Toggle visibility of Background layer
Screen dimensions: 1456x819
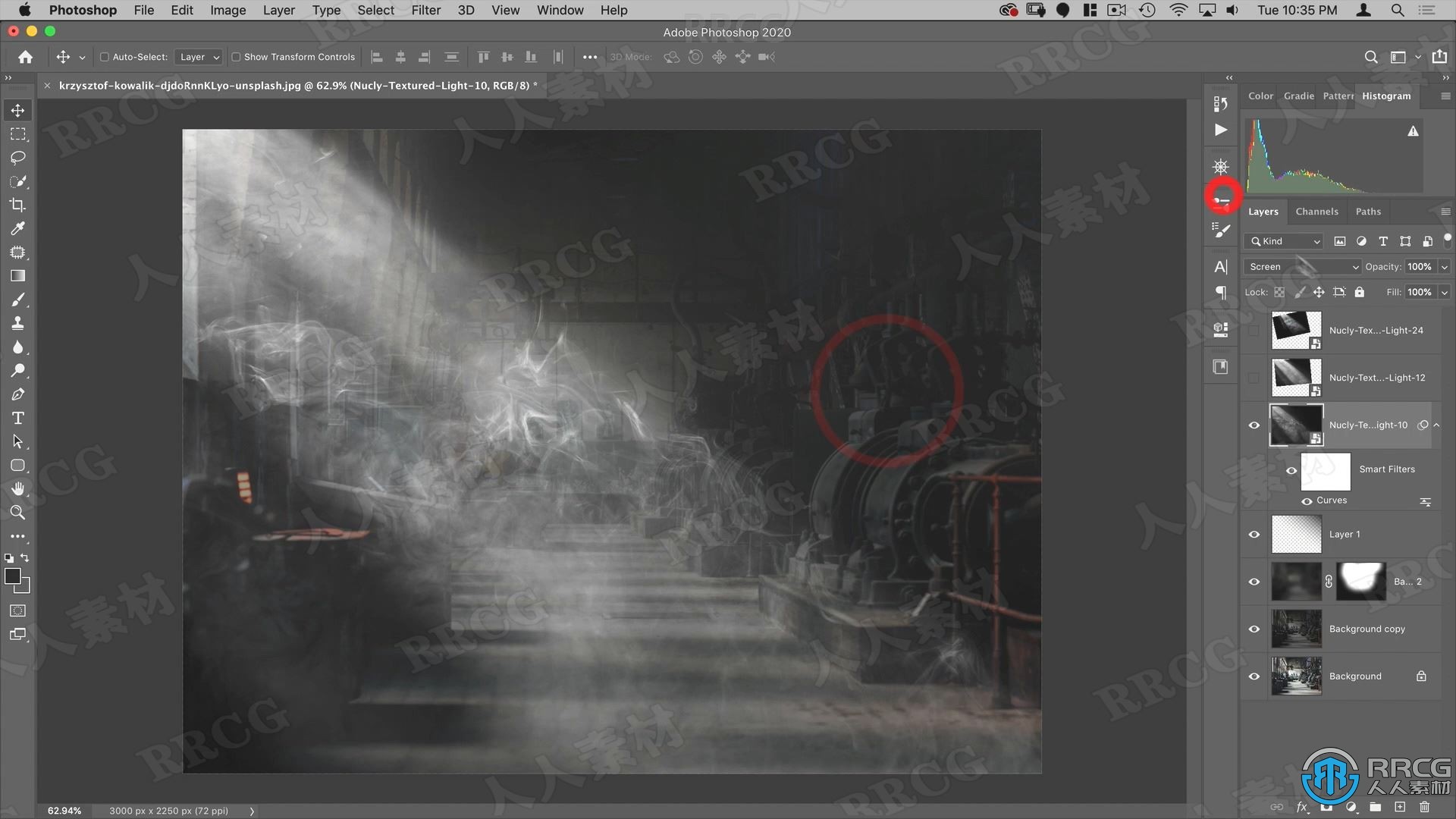click(x=1255, y=675)
